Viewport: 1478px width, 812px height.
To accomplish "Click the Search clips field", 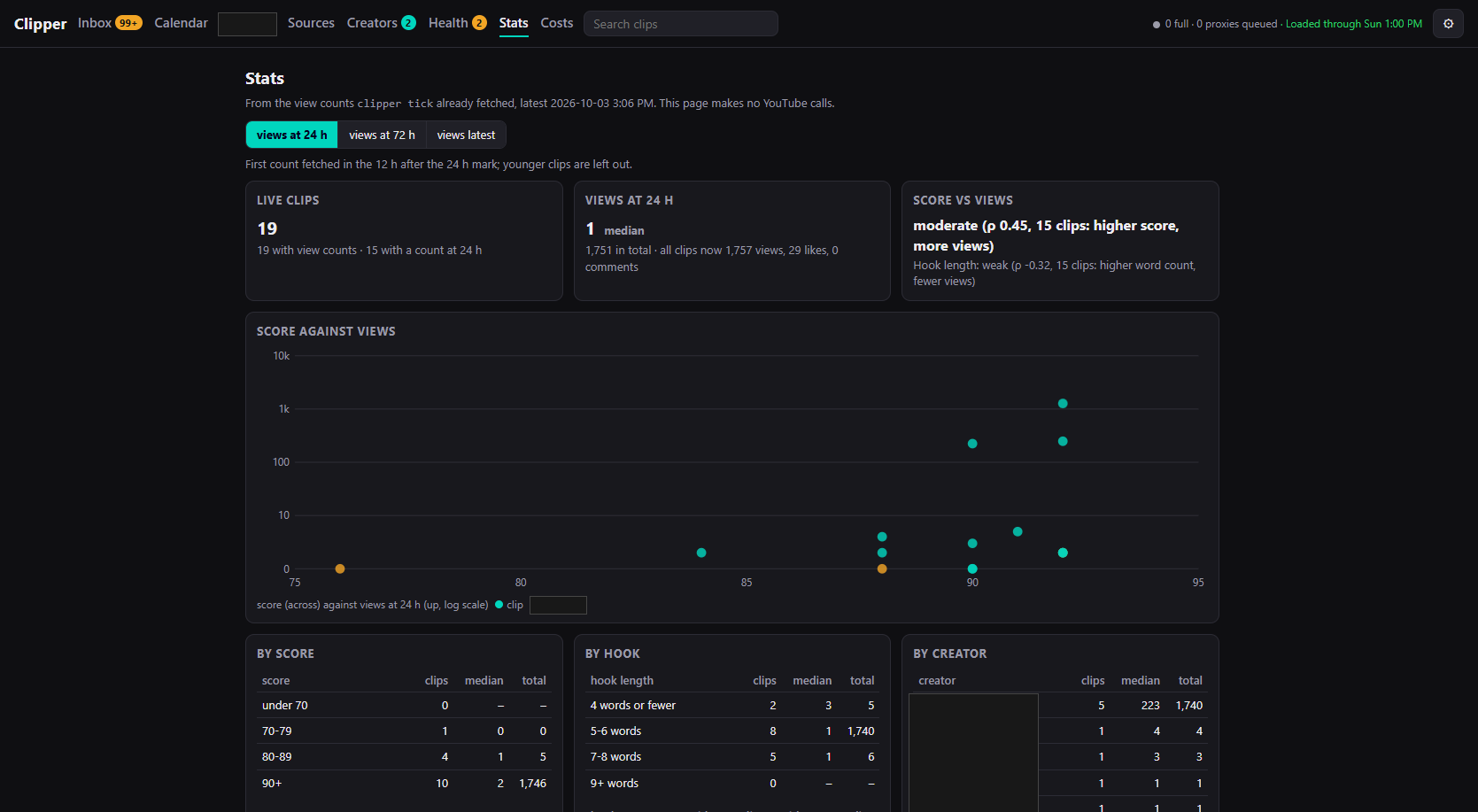I will pos(680,24).
